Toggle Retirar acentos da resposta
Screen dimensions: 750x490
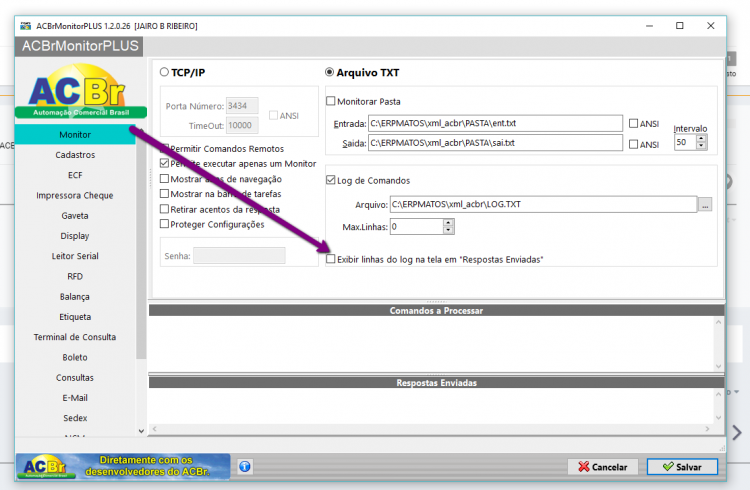(x=164, y=209)
